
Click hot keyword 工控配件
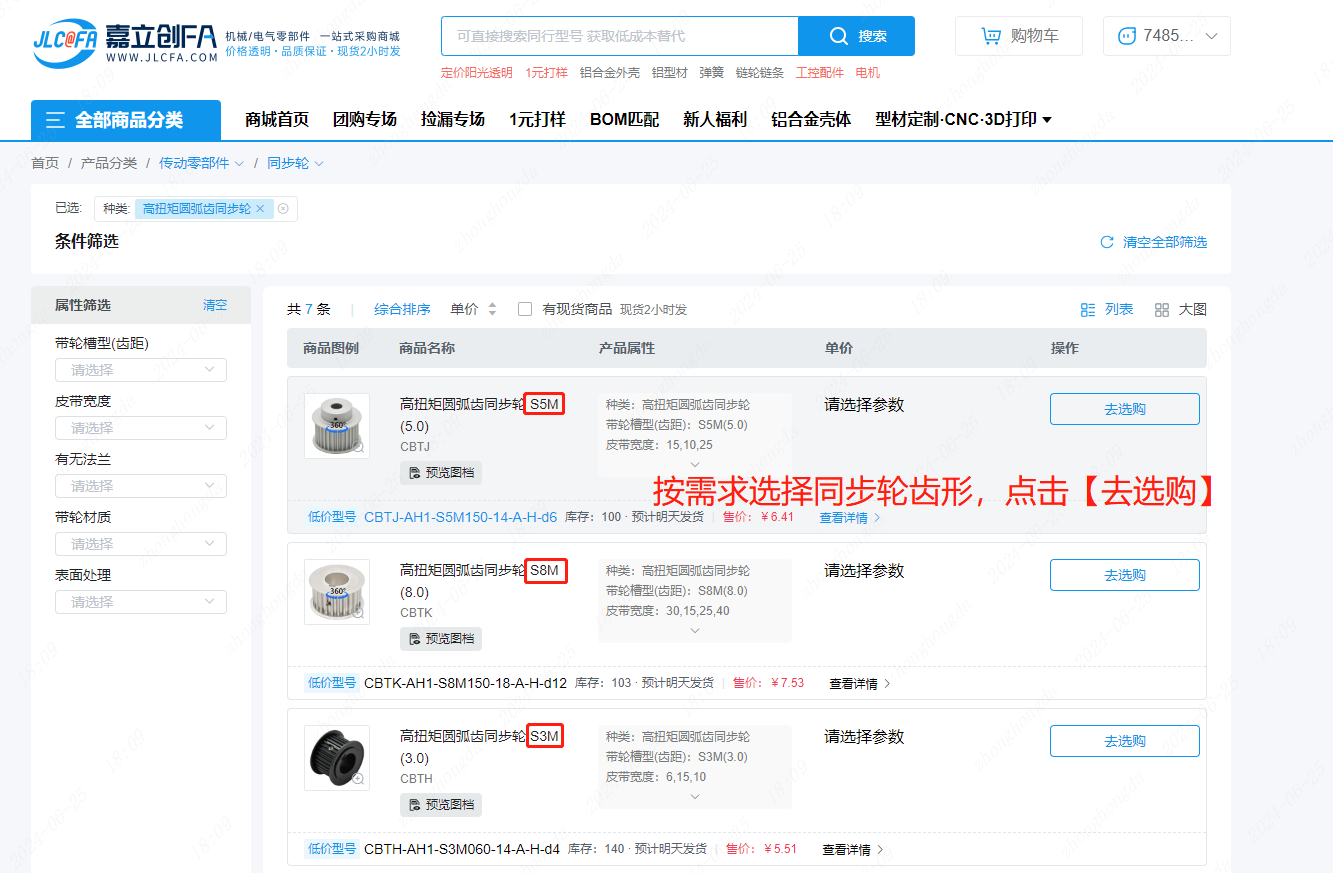[820, 73]
